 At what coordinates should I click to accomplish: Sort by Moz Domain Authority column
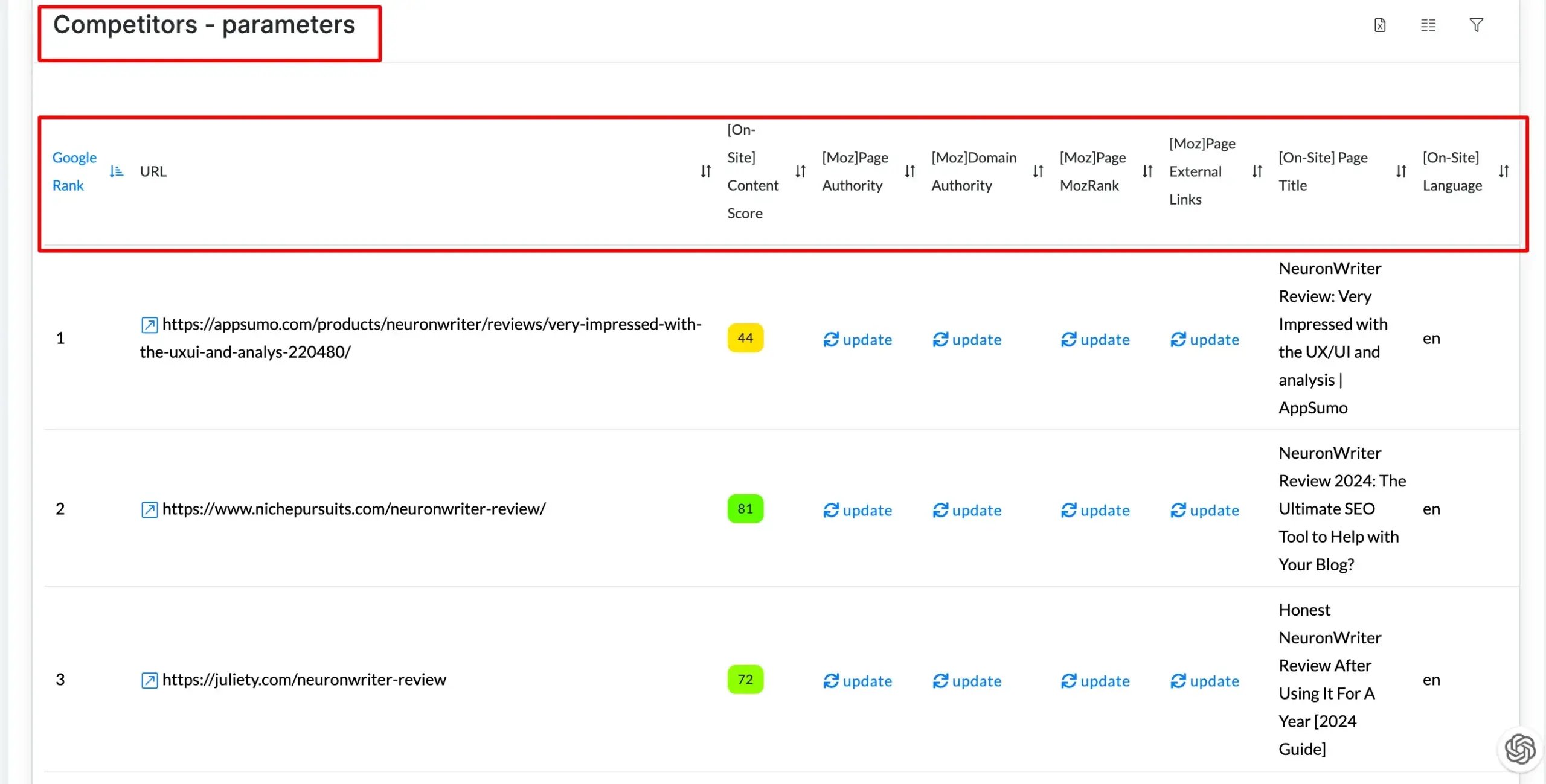pos(1038,172)
